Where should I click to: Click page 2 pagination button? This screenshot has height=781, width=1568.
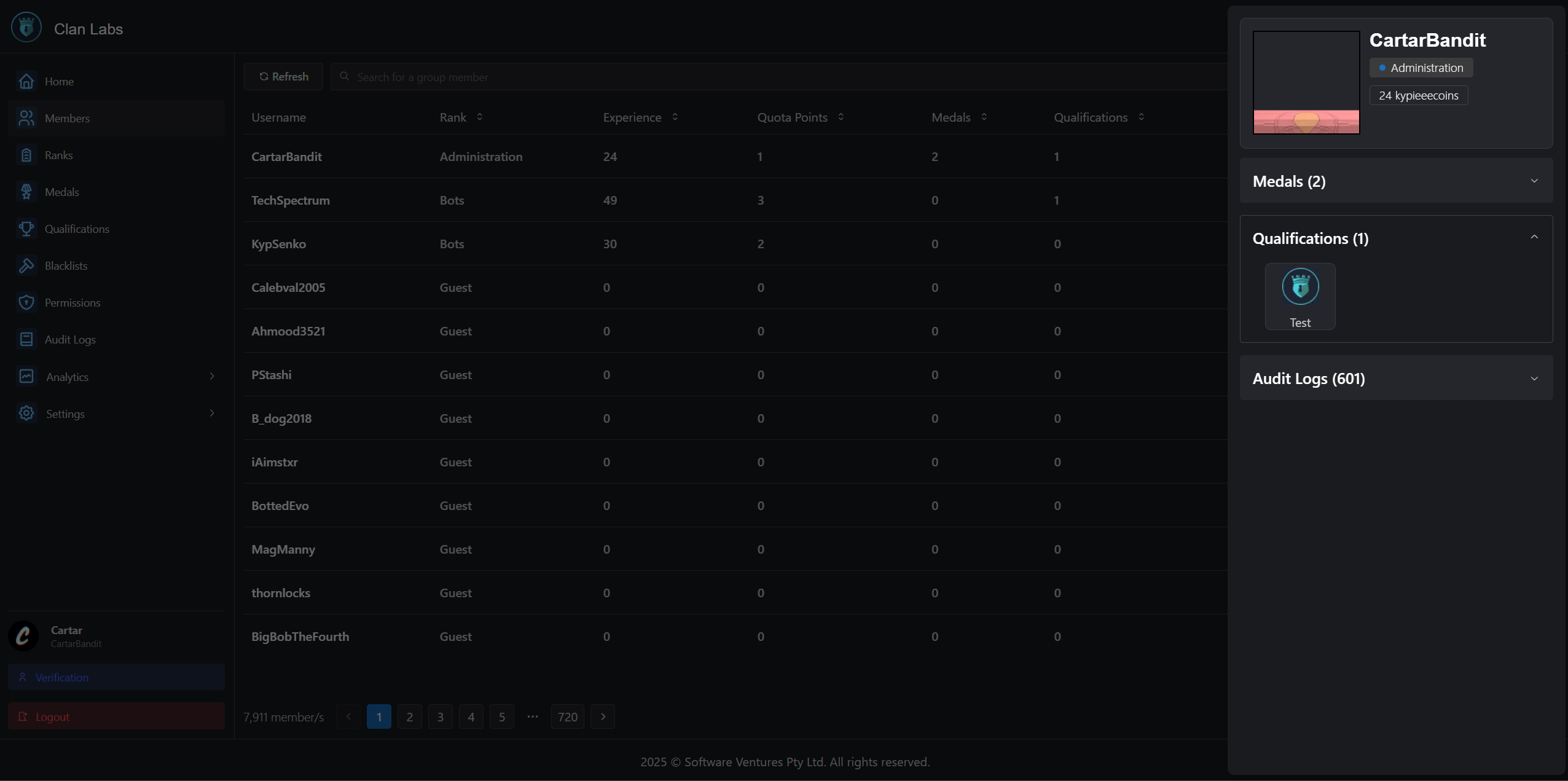[409, 716]
